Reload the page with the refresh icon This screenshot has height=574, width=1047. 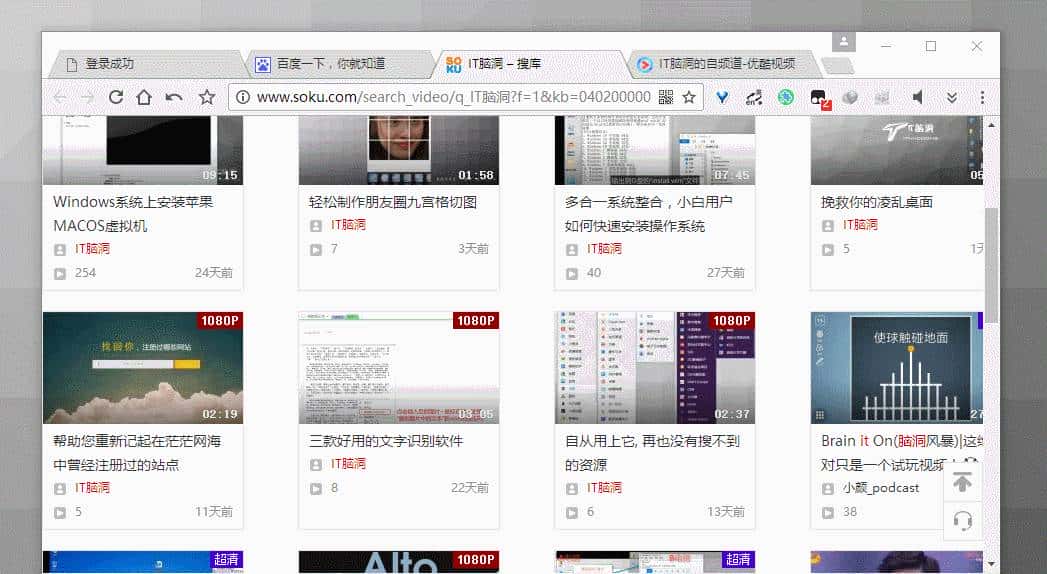[x=116, y=97]
